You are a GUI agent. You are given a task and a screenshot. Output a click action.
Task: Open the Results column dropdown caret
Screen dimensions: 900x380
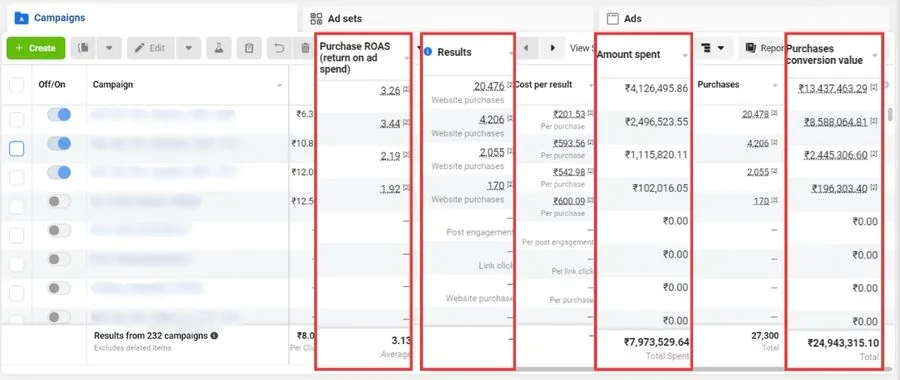(511, 53)
